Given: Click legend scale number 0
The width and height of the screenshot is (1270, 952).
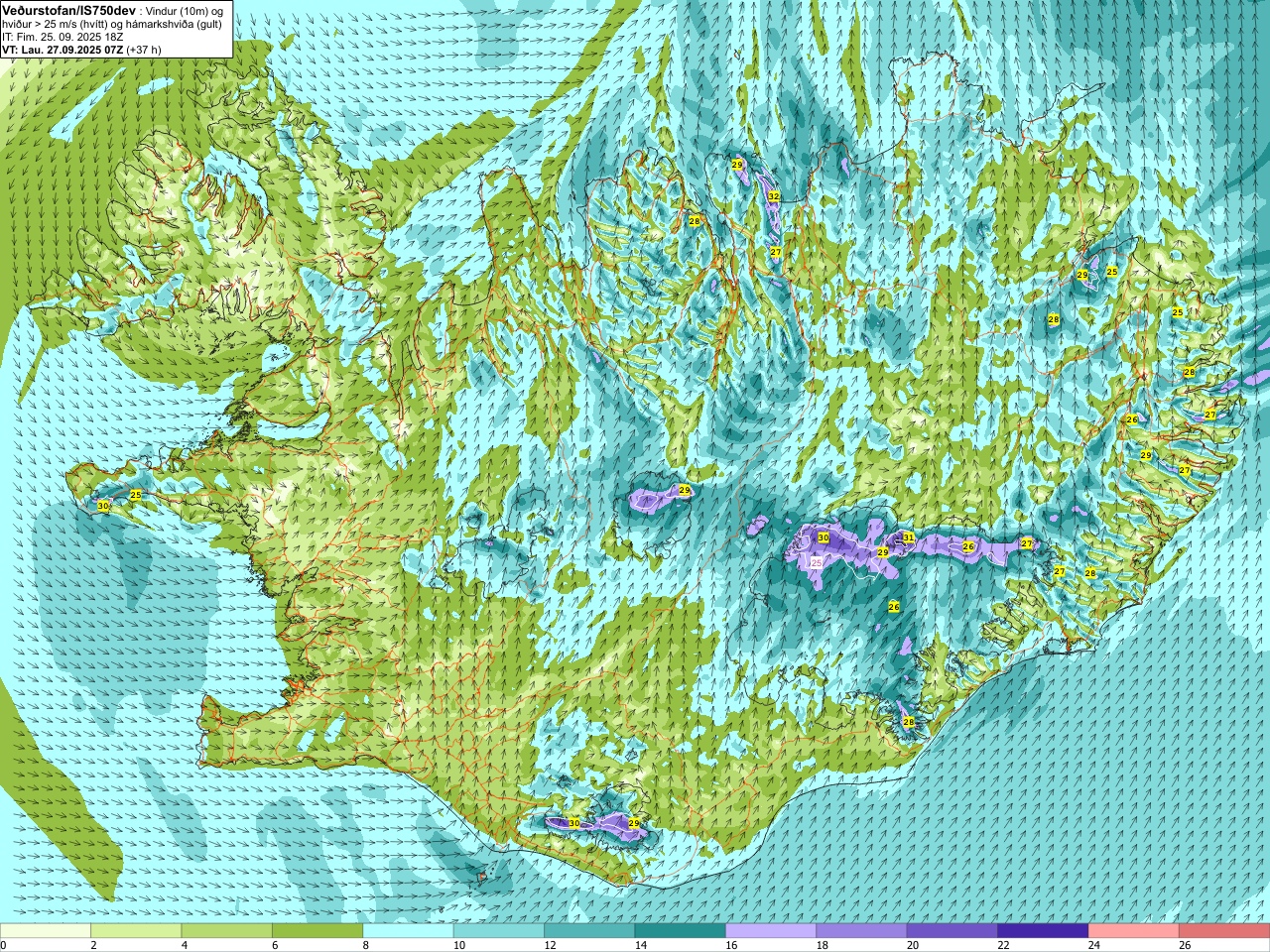Looking at the screenshot, I should pos(3,945).
